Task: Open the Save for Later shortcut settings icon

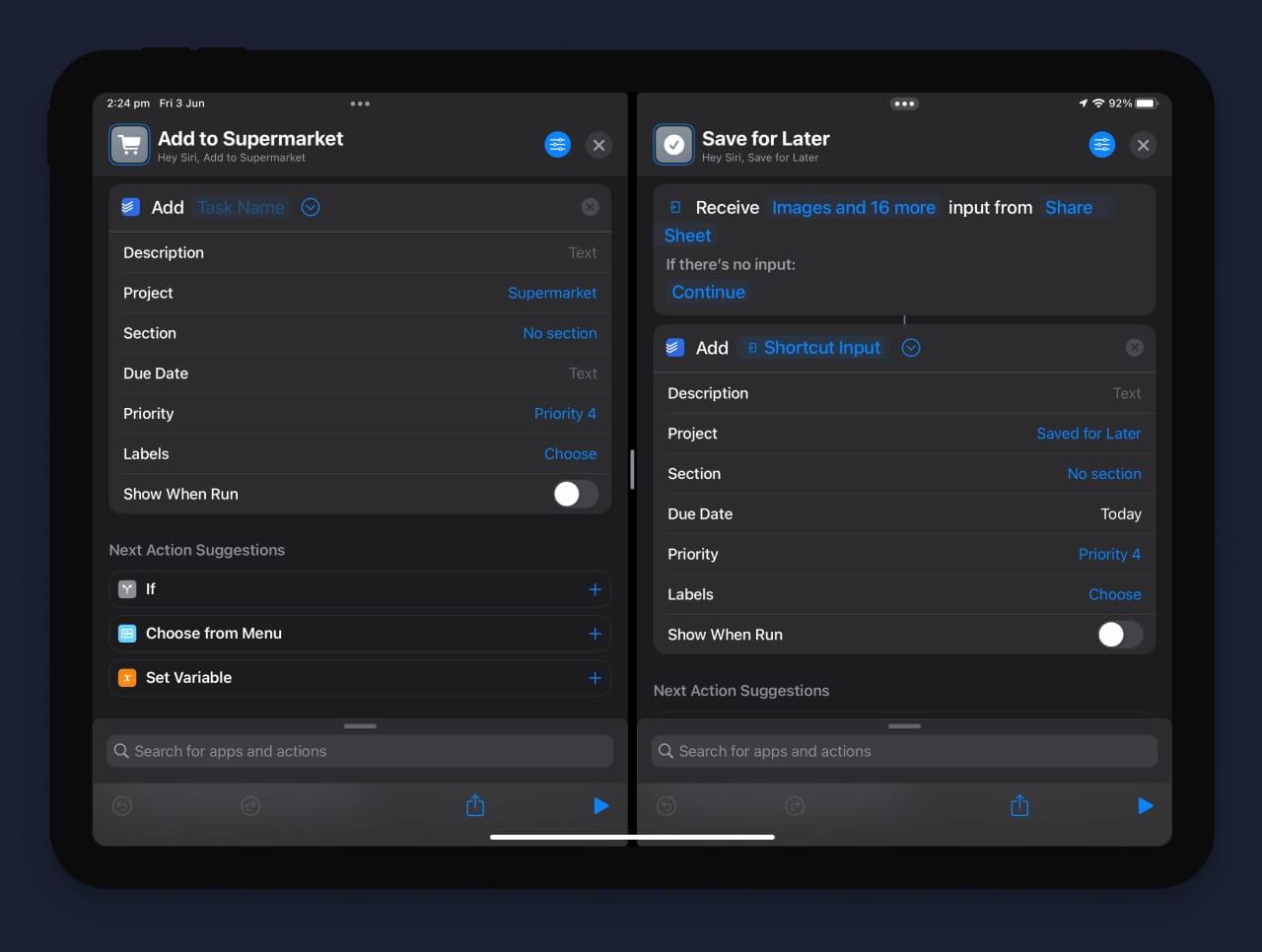Action: tap(1101, 144)
